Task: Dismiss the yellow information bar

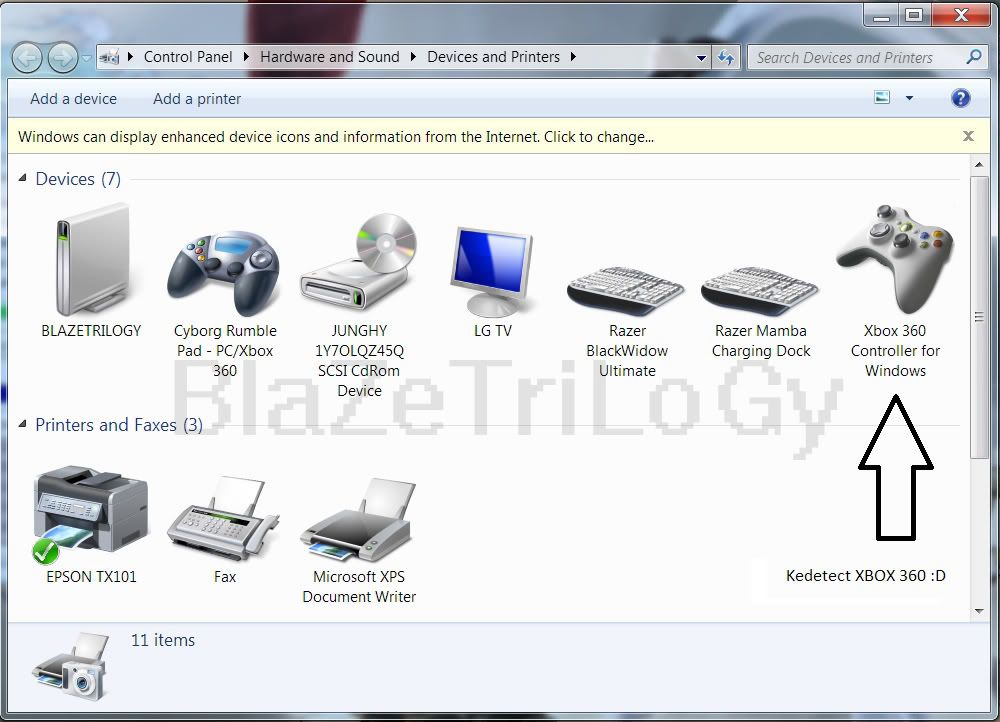Action: tap(968, 136)
